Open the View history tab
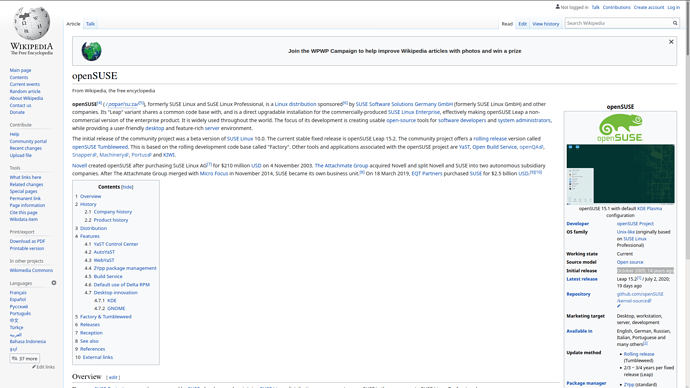 click(546, 24)
